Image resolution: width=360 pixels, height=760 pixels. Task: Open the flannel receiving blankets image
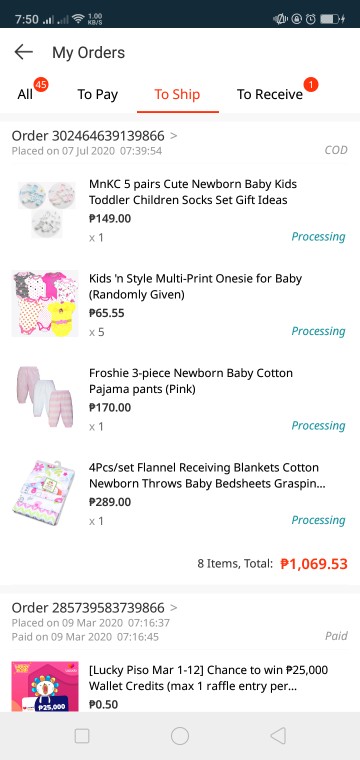(x=44, y=492)
